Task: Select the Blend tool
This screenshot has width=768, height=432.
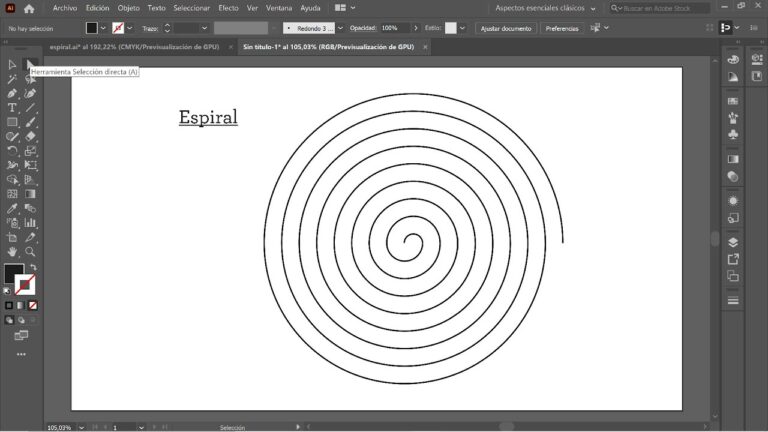Action: pos(30,208)
